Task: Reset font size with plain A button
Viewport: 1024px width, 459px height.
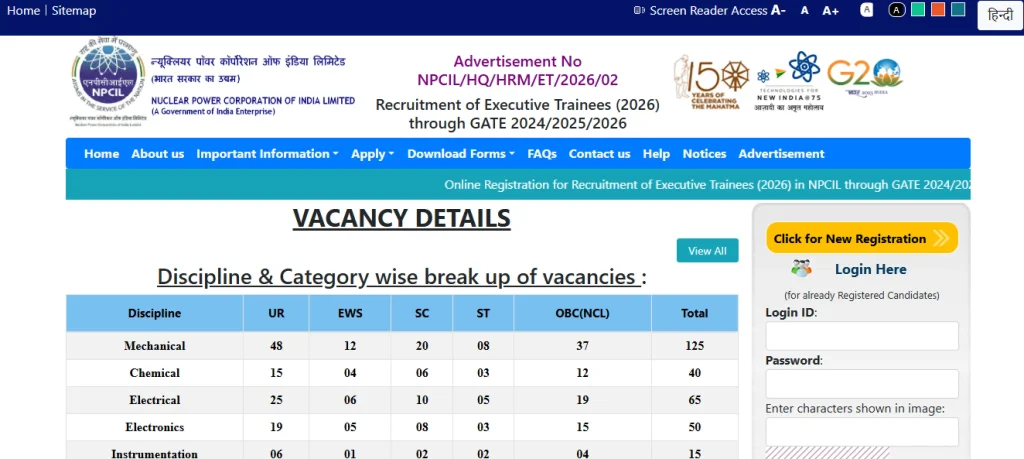Action: [805, 10]
